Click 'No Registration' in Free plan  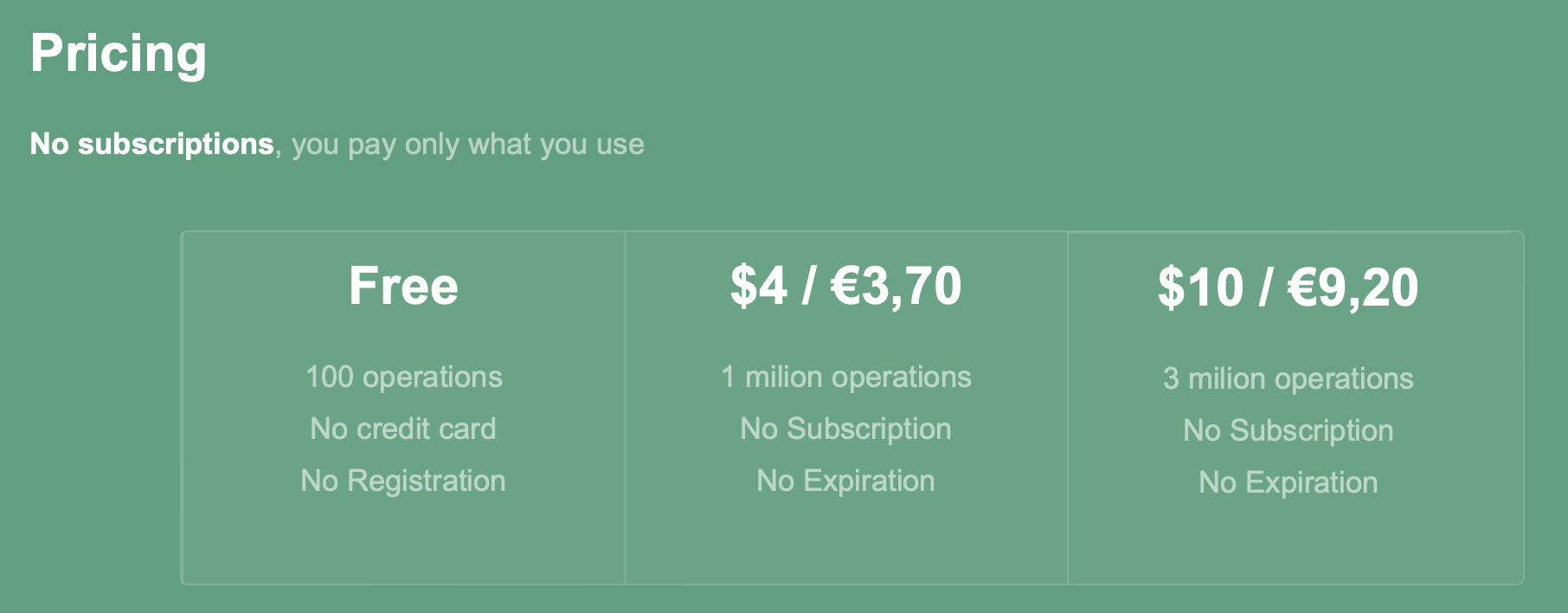click(x=403, y=481)
